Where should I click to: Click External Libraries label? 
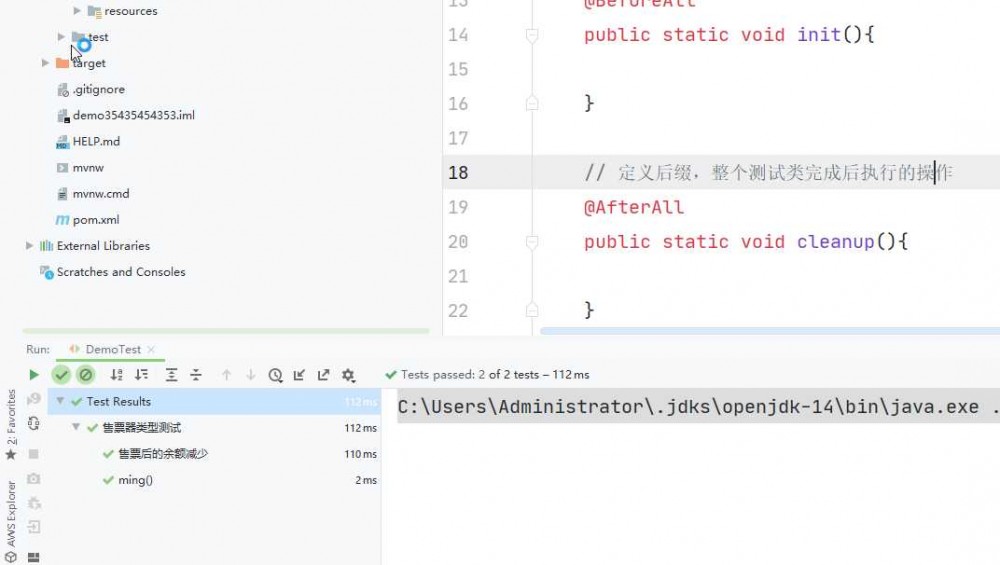103,246
